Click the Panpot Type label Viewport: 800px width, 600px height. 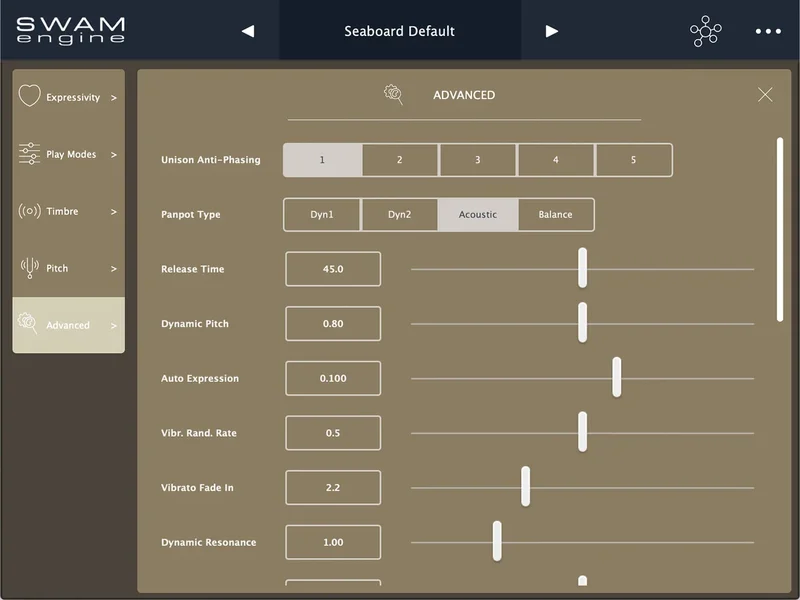(191, 214)
